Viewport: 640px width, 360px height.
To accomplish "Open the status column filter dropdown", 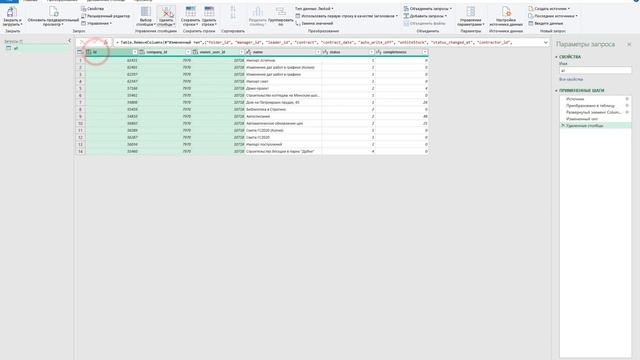I will (x=371, y=52).
